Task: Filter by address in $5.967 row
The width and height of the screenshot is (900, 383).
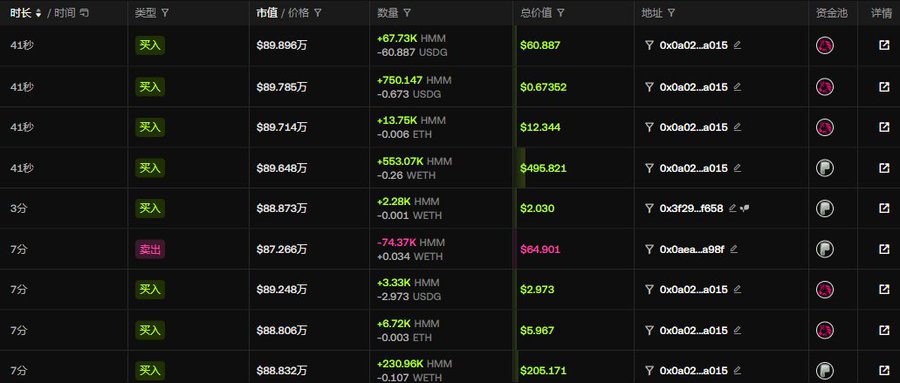Action: click(x=650, y=331)
